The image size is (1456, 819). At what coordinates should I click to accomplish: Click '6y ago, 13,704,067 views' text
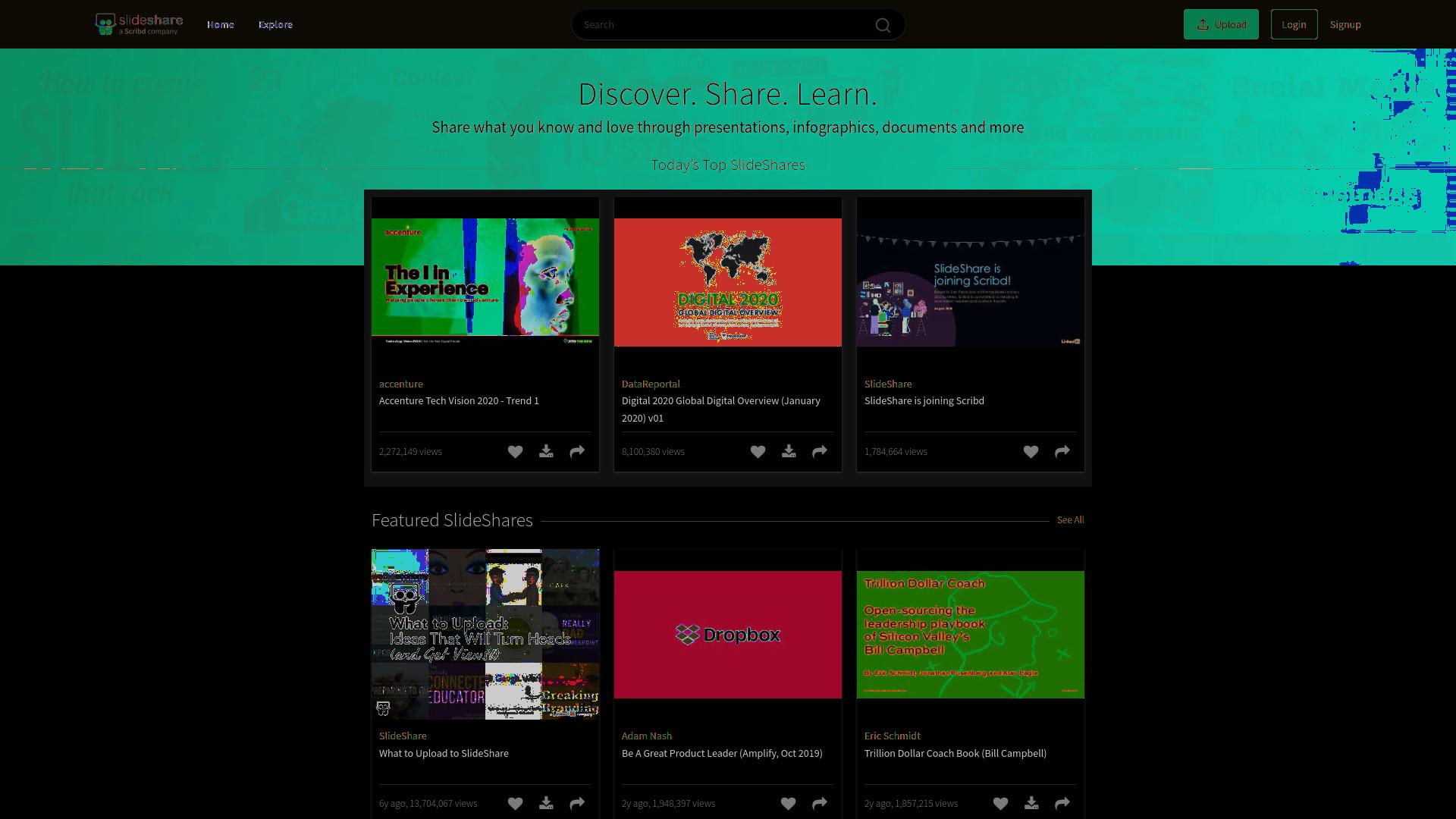tap(428, 804)
